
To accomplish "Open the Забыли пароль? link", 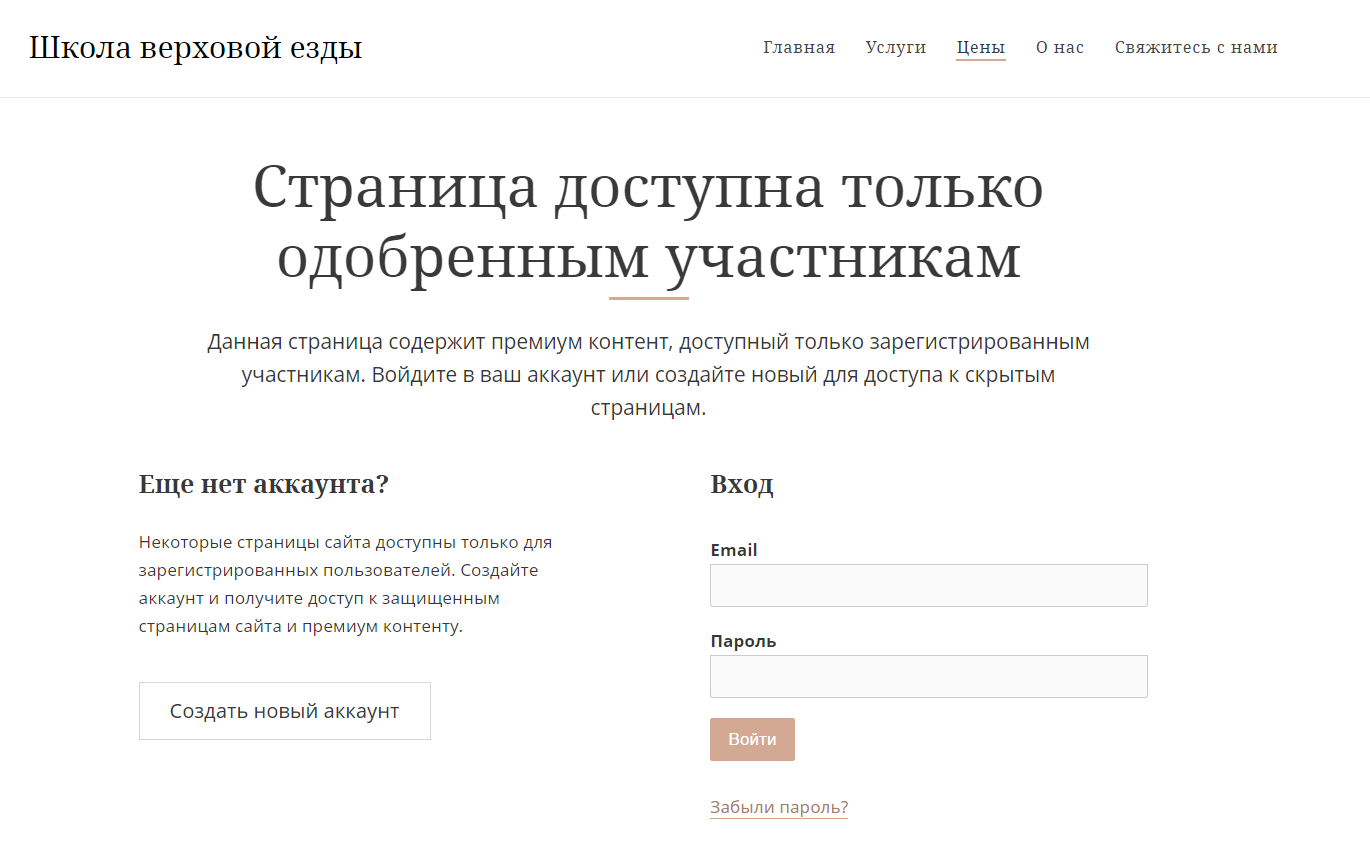I will pos(779,807).
